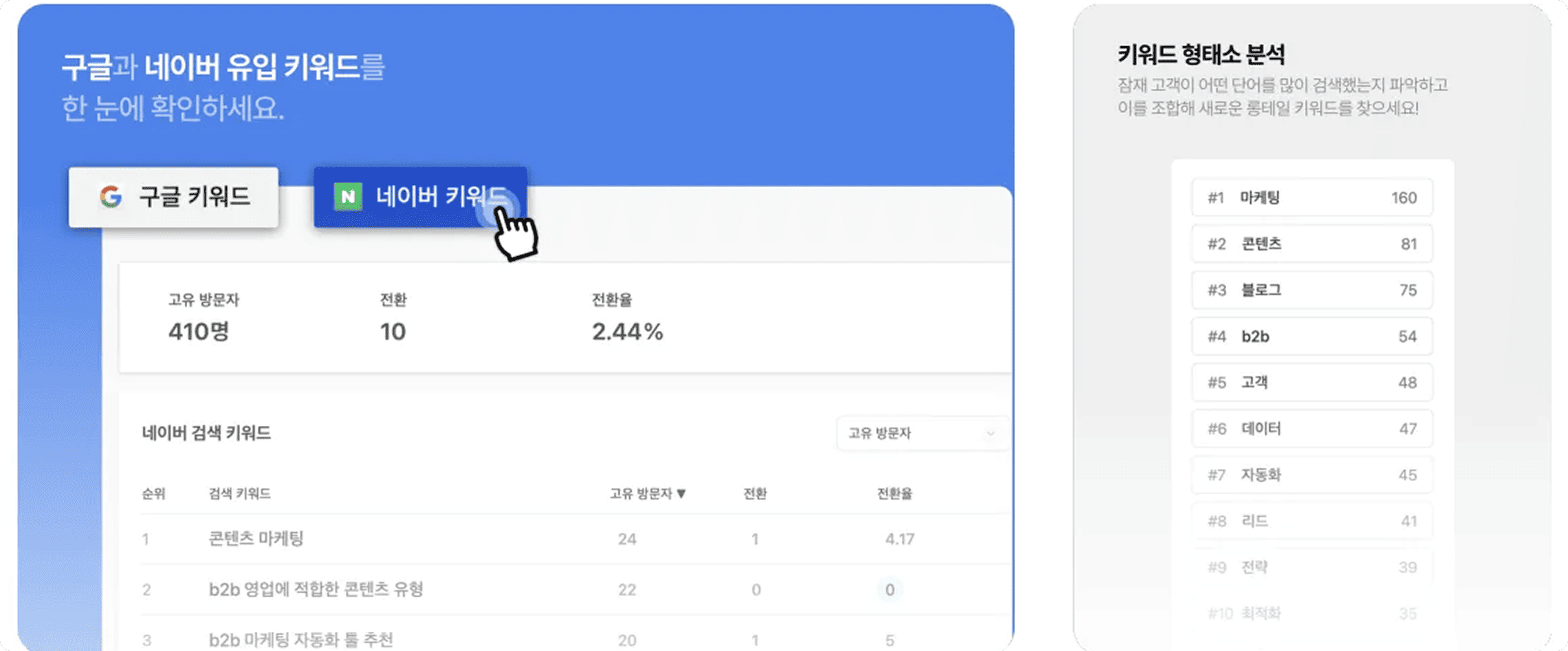
Task: Click the #5 고객 morpheme item
Action: click(x=1312, y=382)
